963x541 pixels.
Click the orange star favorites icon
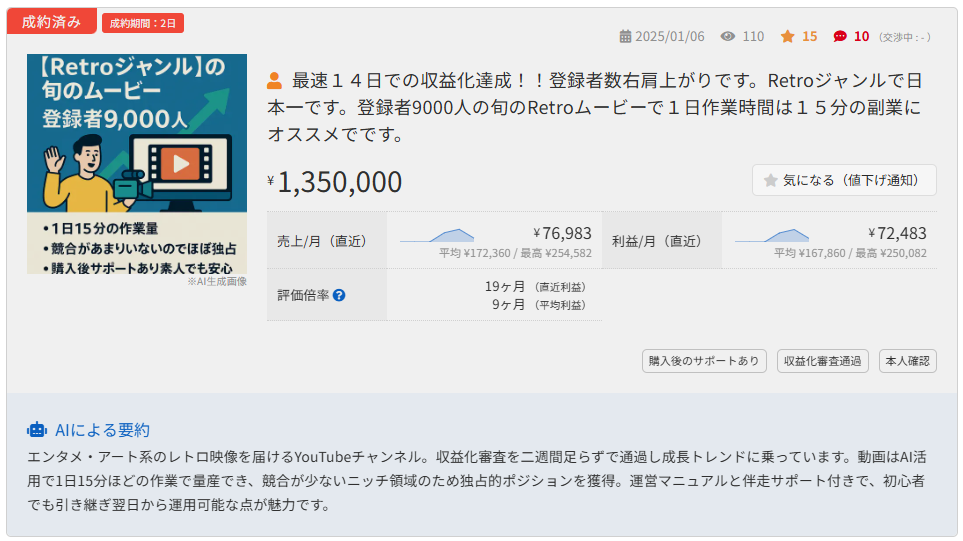pos(787,37)
